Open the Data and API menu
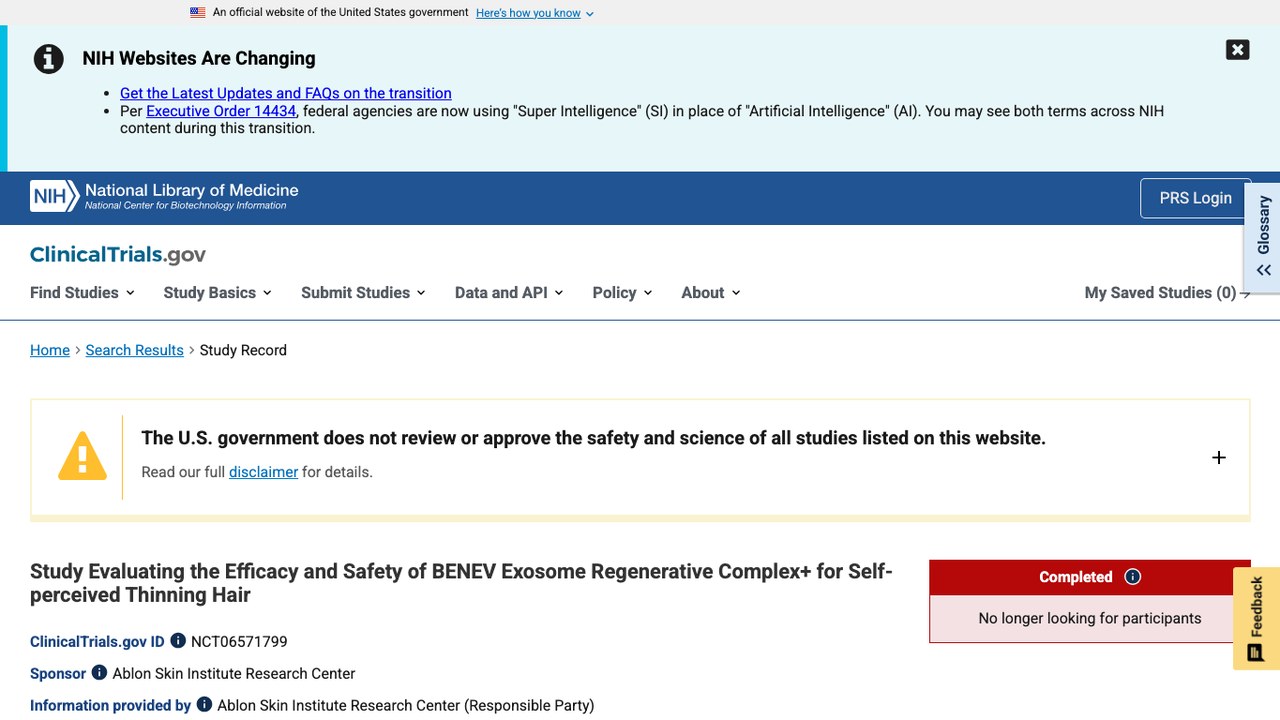 [x=509, y=293]
